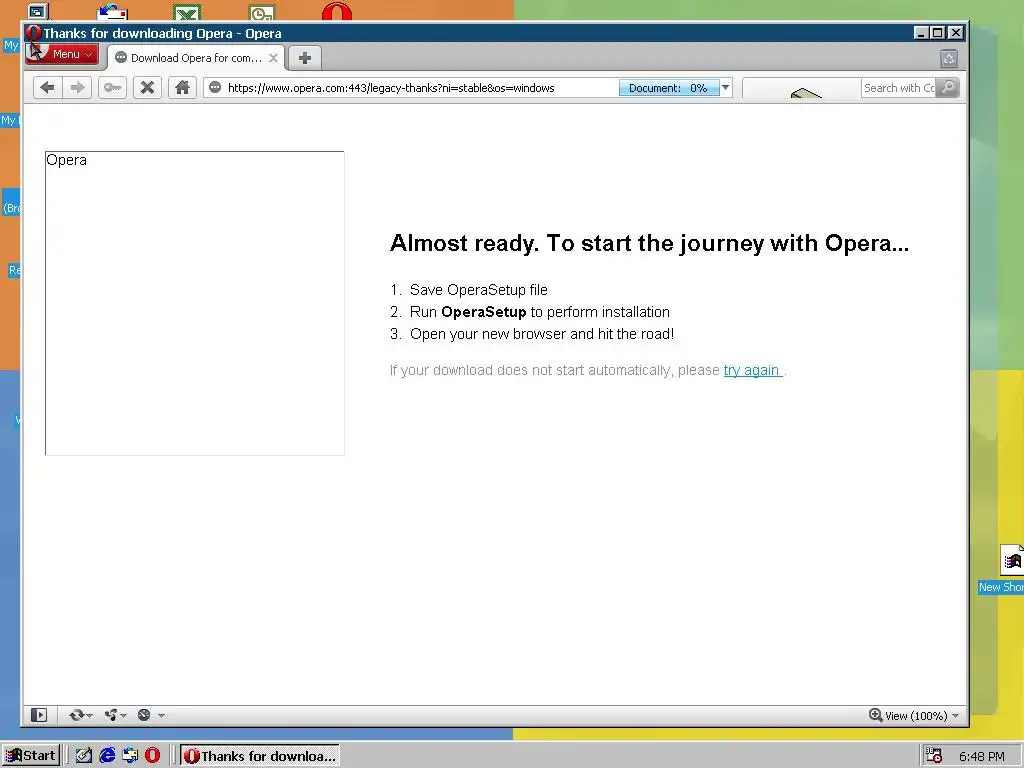The image size is (1024, 768).
Task: Go back with the Back arrow button
Action: pos(48,88)
